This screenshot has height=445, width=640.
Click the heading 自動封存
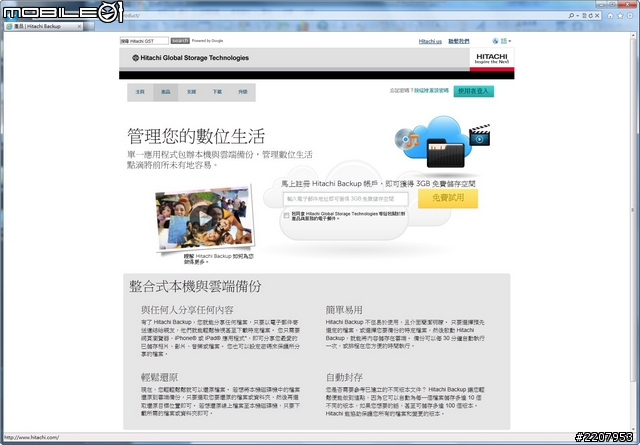pyautogui.click(x=344, y=377)
